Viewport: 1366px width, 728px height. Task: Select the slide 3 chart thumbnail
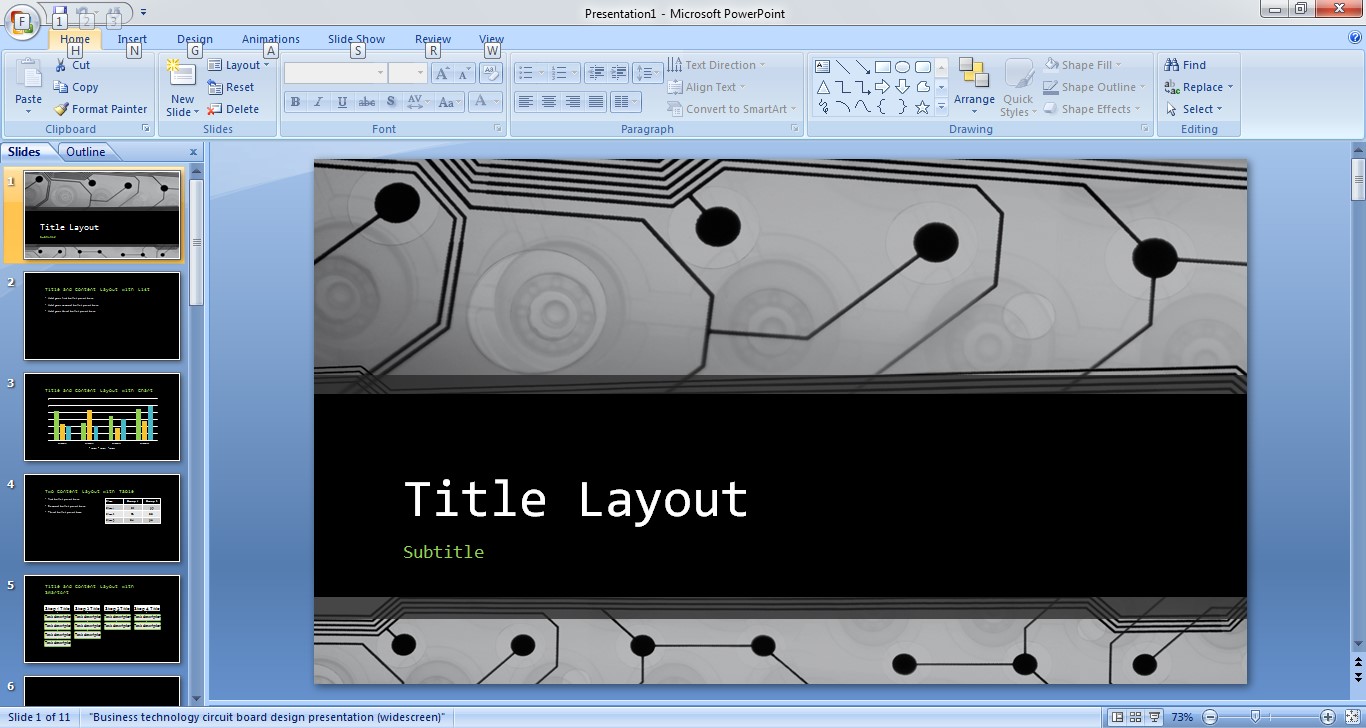(x=103, y=416)
